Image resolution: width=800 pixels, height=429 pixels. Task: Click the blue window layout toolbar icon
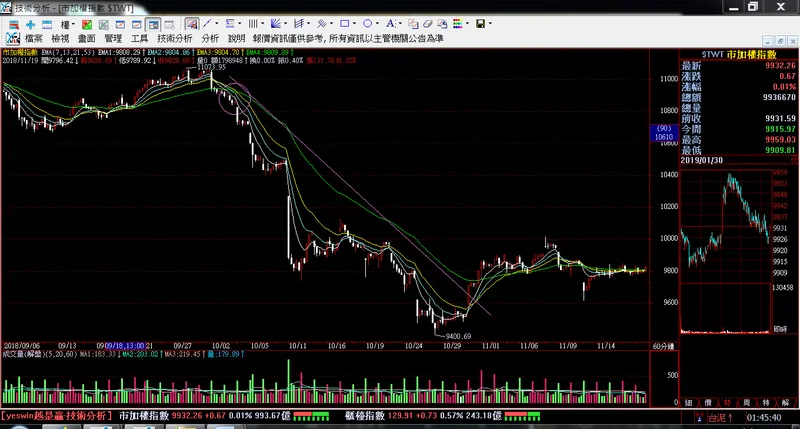[47, 24]
